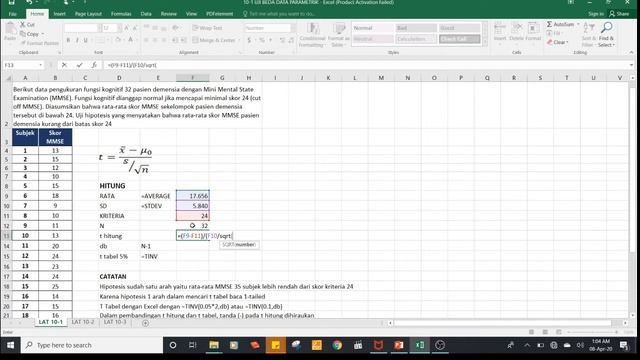
Task: Cancel the formula entry with the X icon
Action: tap(64, 65)
